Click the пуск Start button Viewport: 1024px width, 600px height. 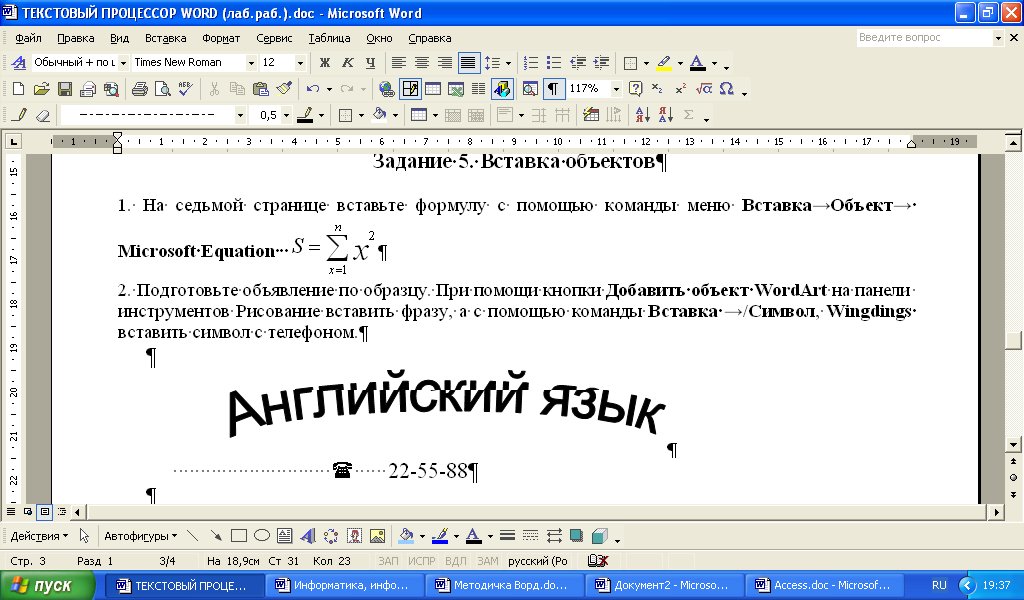(x=48, y=585)
